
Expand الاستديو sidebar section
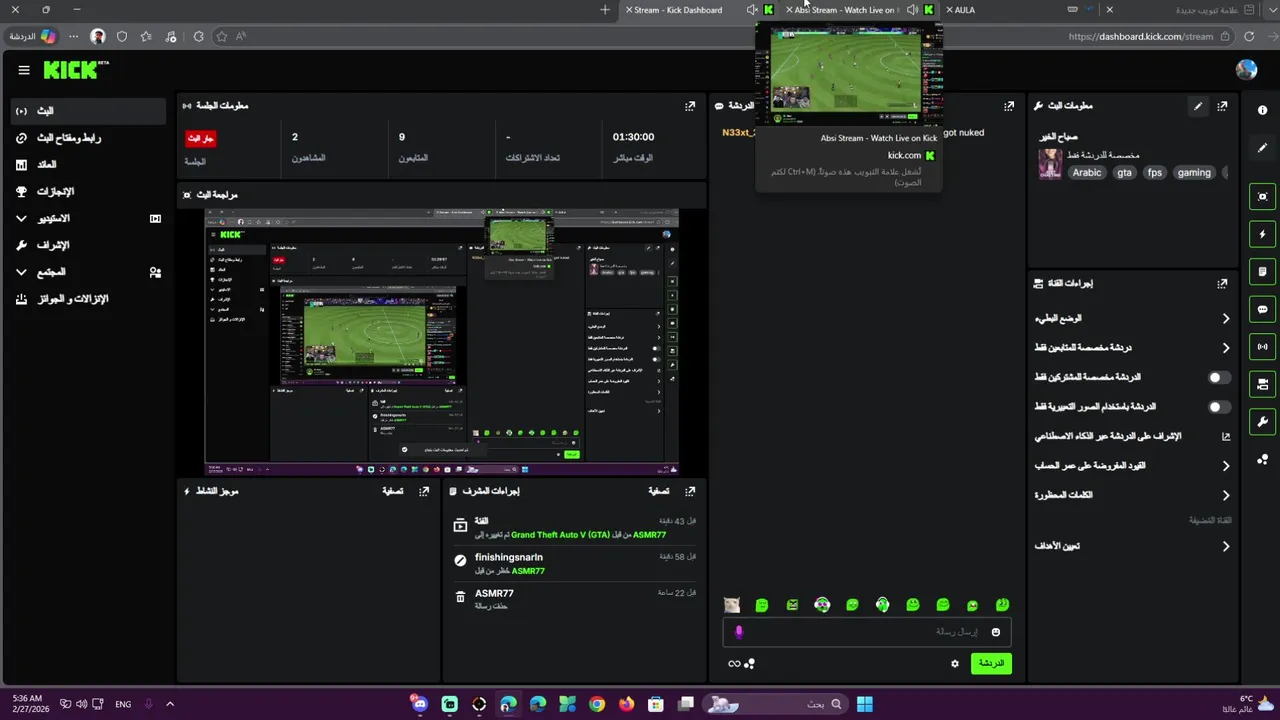(x=88, y=218)
